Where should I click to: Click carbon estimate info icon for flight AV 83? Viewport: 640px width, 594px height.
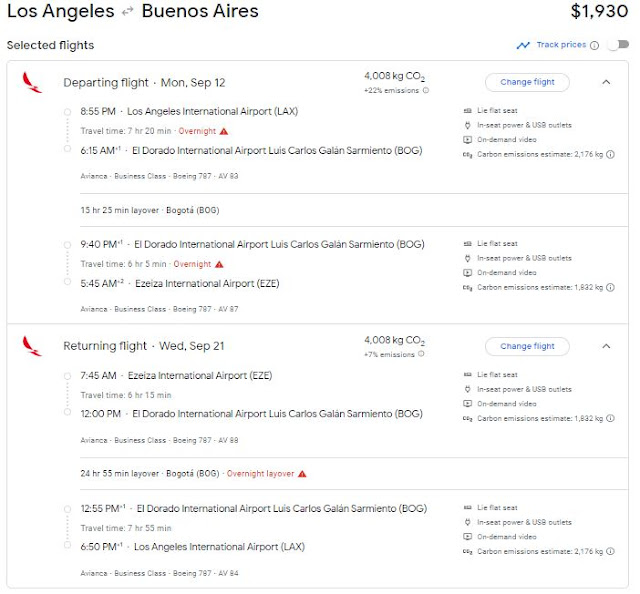click(611, 154)
